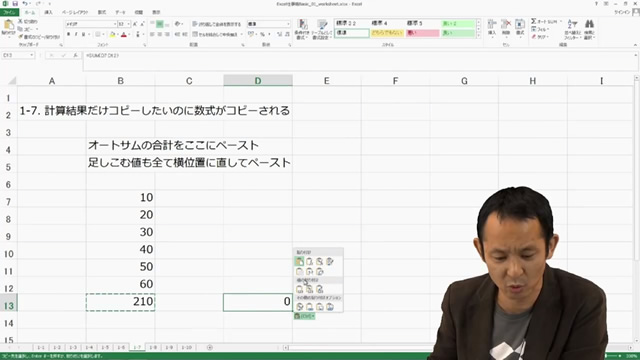The height and width of the screenshot is (360, 640).
Task: Click the Save disk icon in quick access
Action: click(x=15, y=4)
